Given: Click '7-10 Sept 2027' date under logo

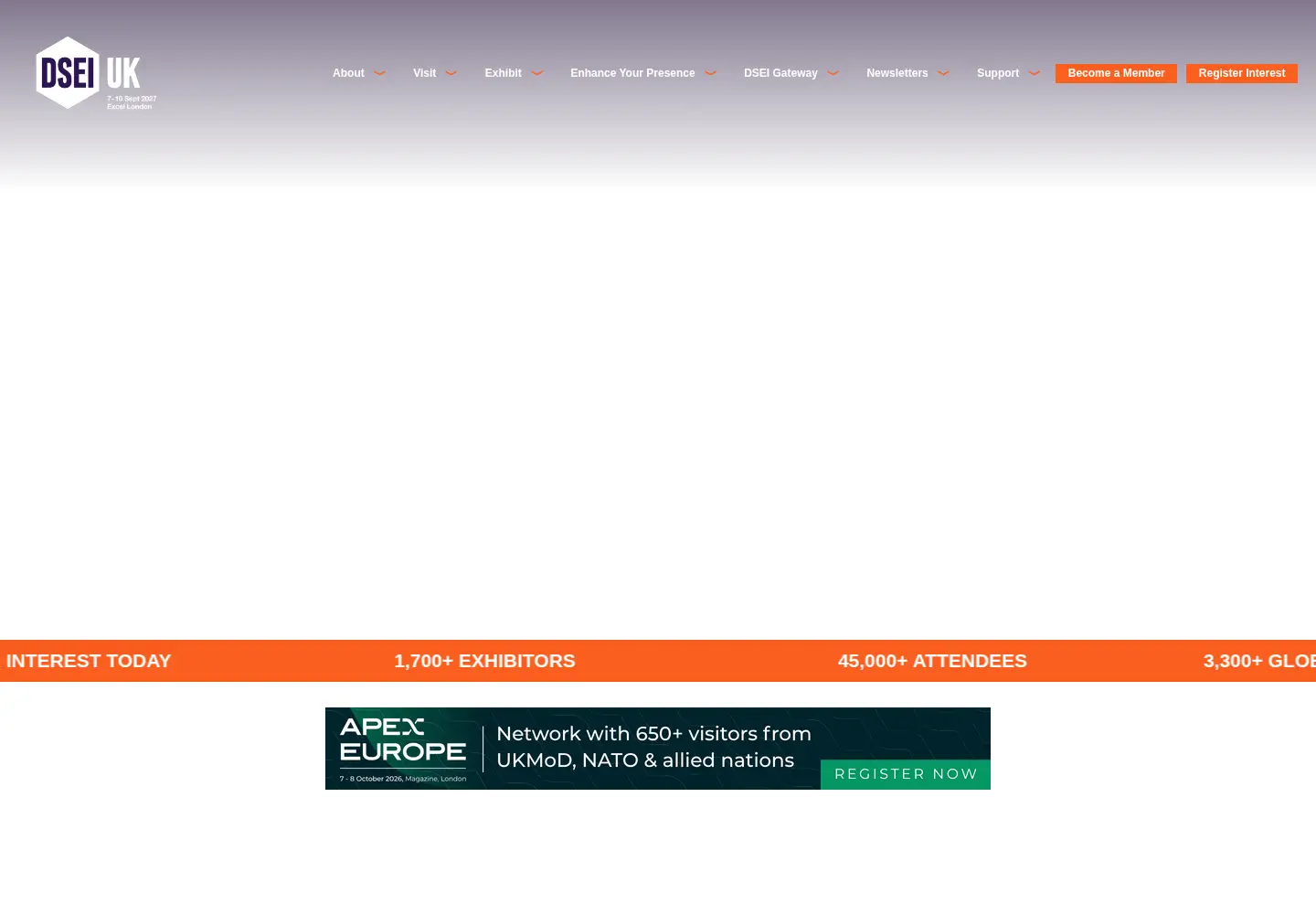Looking at the screenshot, I should (132, 99).
